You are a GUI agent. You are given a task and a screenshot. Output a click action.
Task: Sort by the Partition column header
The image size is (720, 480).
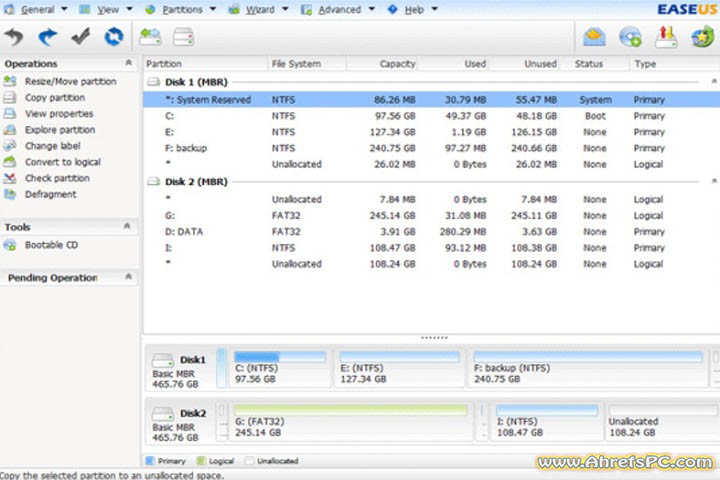coord(205,64)
